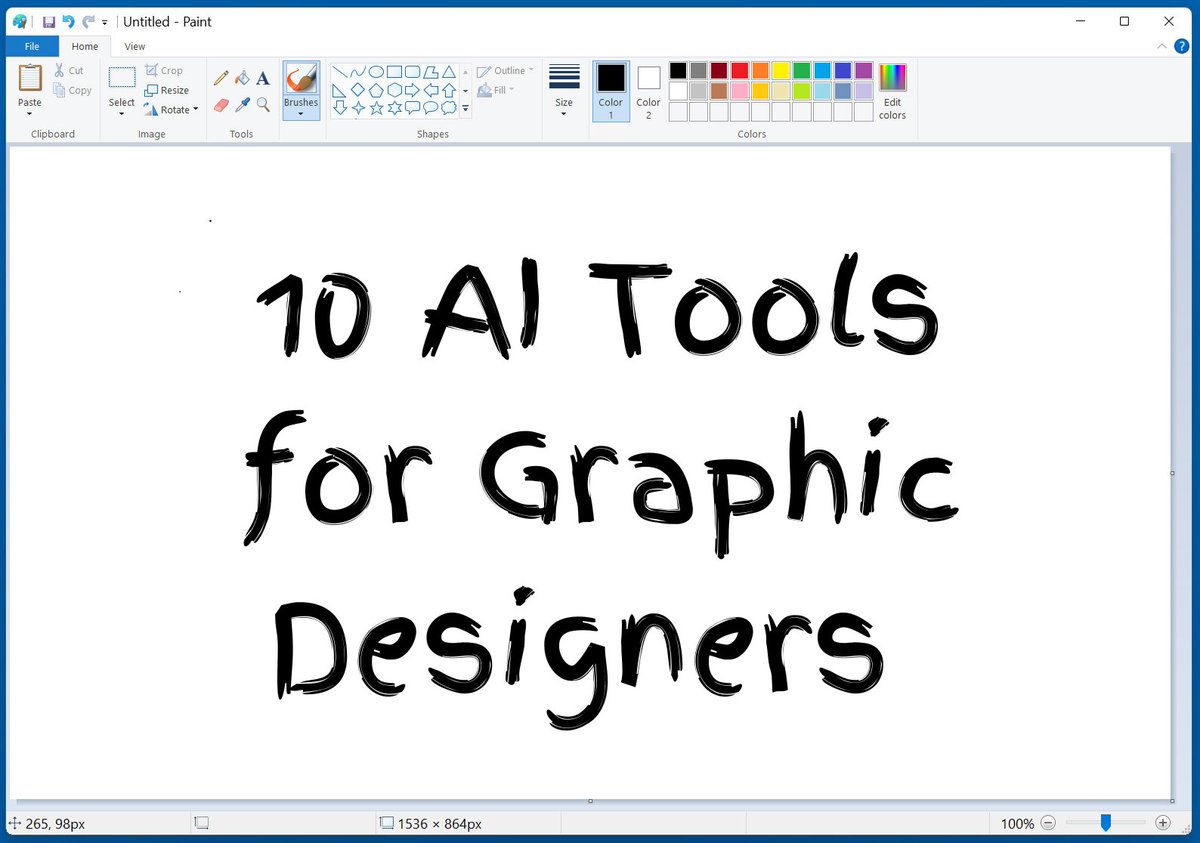Choose the Oval shape from Shapes gallery

pyautogui.click(x=377, y=71)
